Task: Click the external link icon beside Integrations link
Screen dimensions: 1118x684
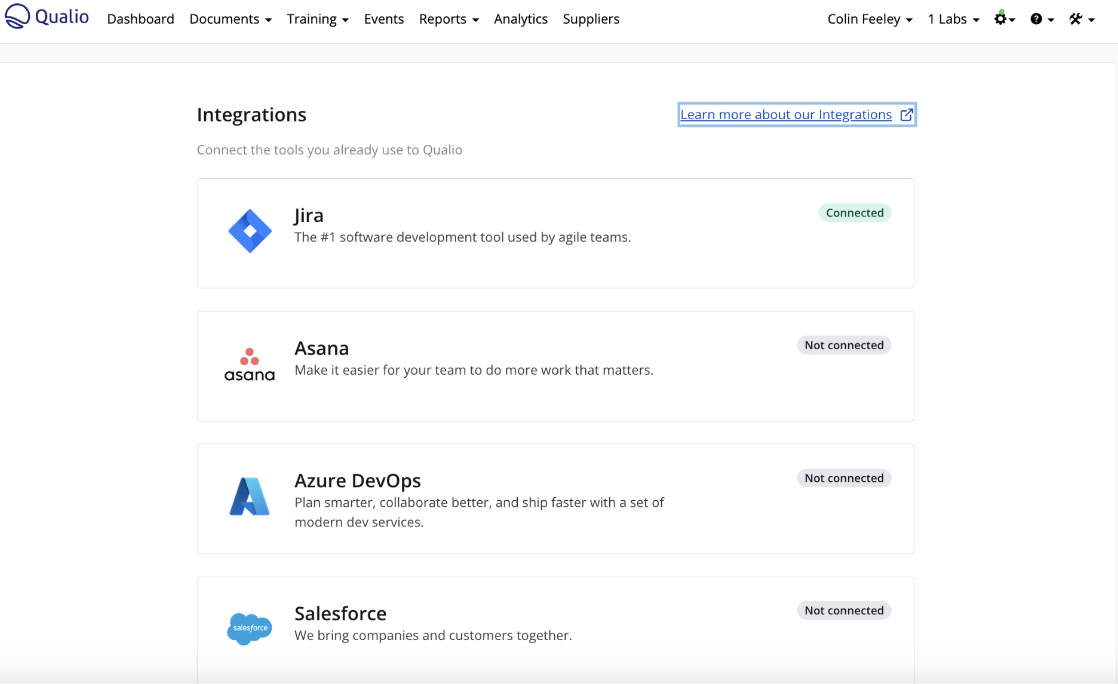Action: 906,115
